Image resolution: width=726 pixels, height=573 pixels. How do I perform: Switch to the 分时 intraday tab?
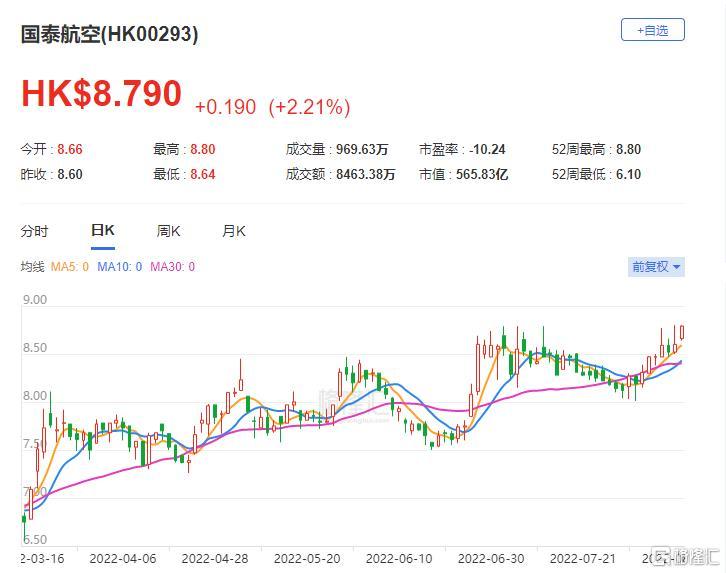[34, 231]
